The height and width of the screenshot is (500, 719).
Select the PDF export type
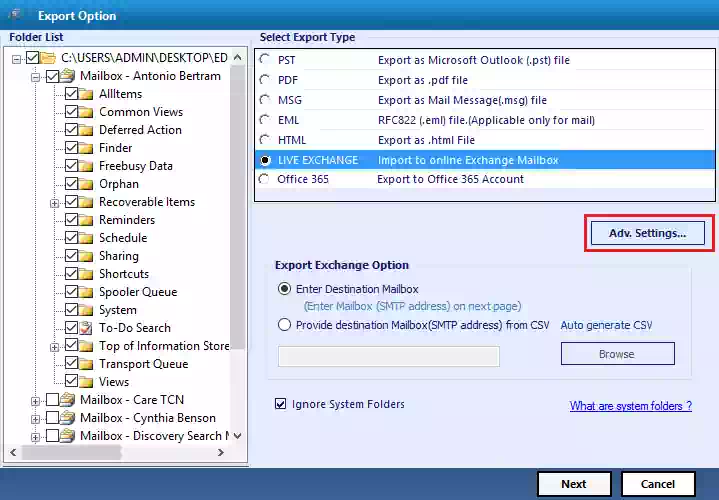265,80
